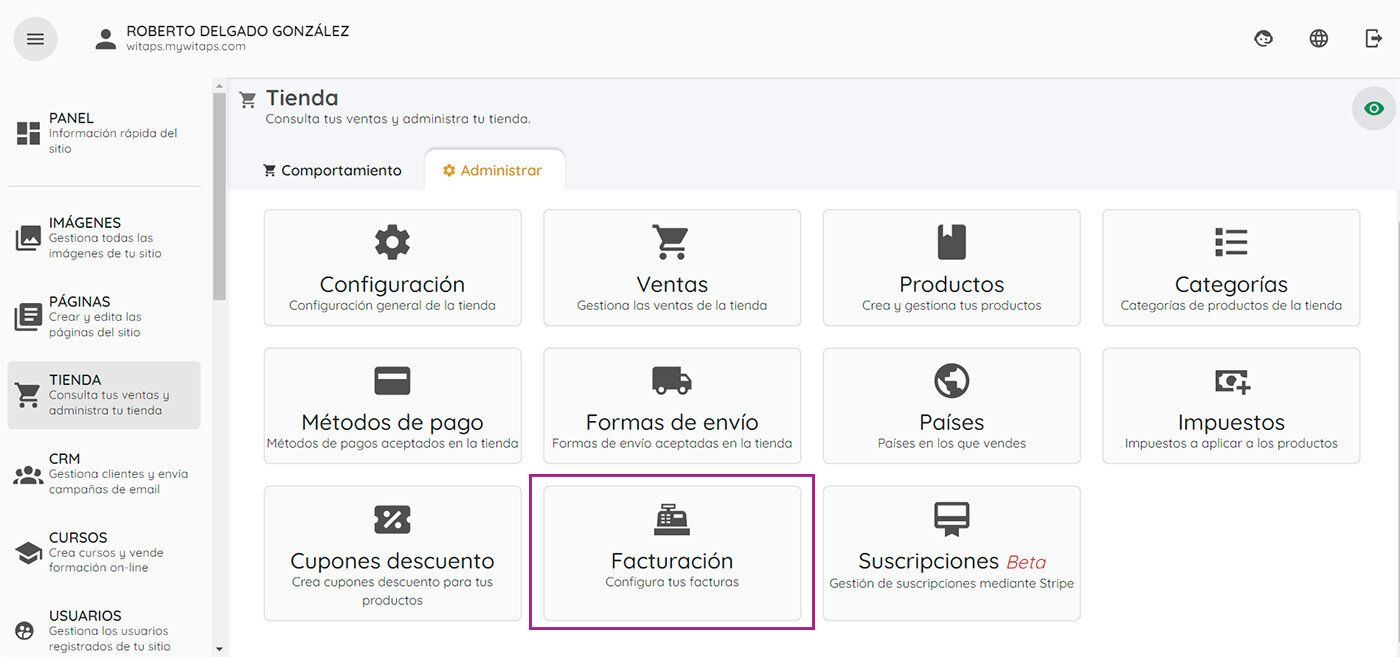Image resolution: width=1400 pixels, height=657 pixels.
Task: Click the Cursos graduation cap icon
Action: coord(28,553)
